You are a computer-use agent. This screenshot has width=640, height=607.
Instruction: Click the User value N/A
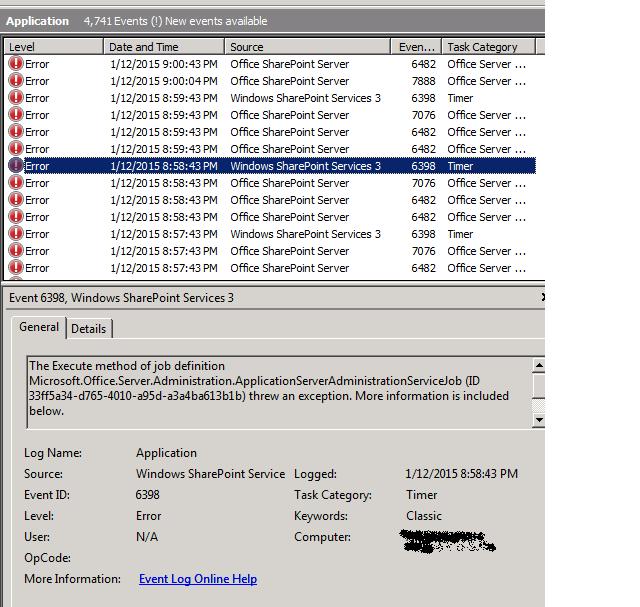pyautogui.click(x=147, y=536)
